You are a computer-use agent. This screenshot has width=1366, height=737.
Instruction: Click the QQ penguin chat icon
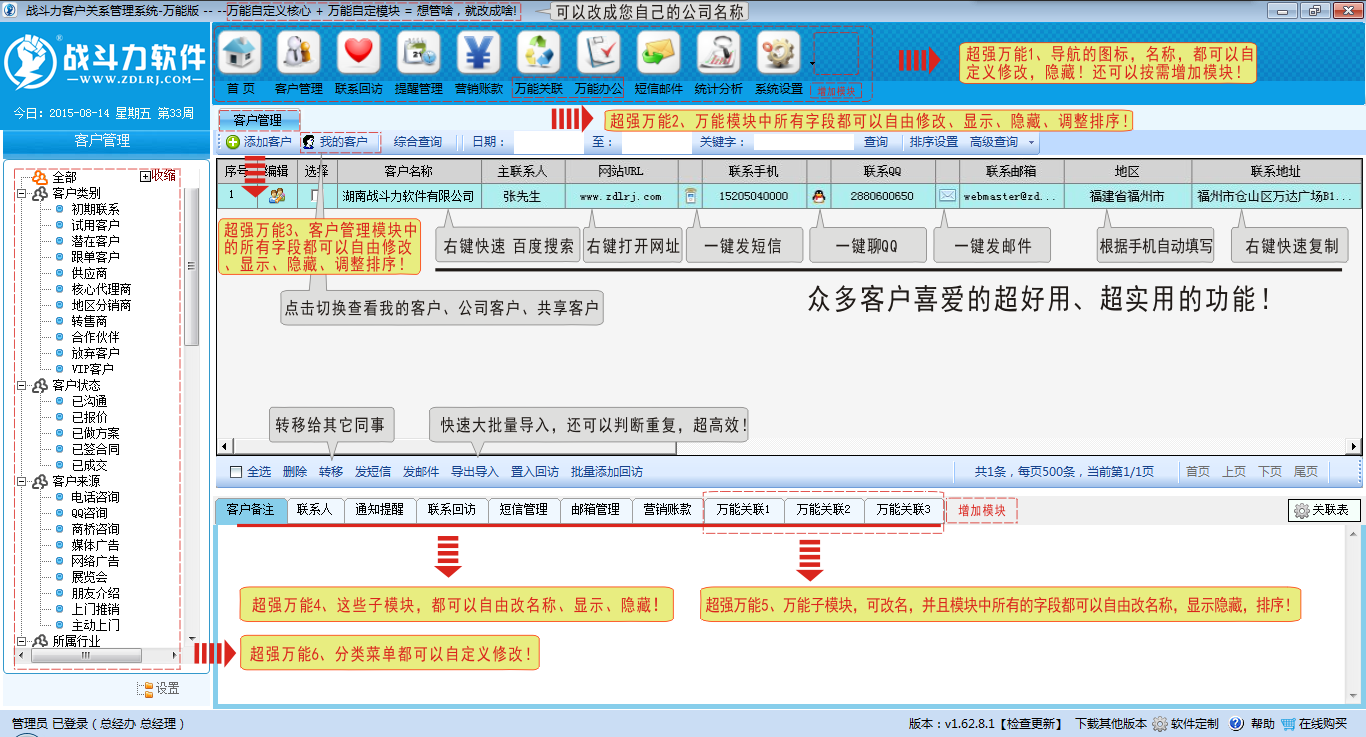pyautogui.click(x=819, y=196)
